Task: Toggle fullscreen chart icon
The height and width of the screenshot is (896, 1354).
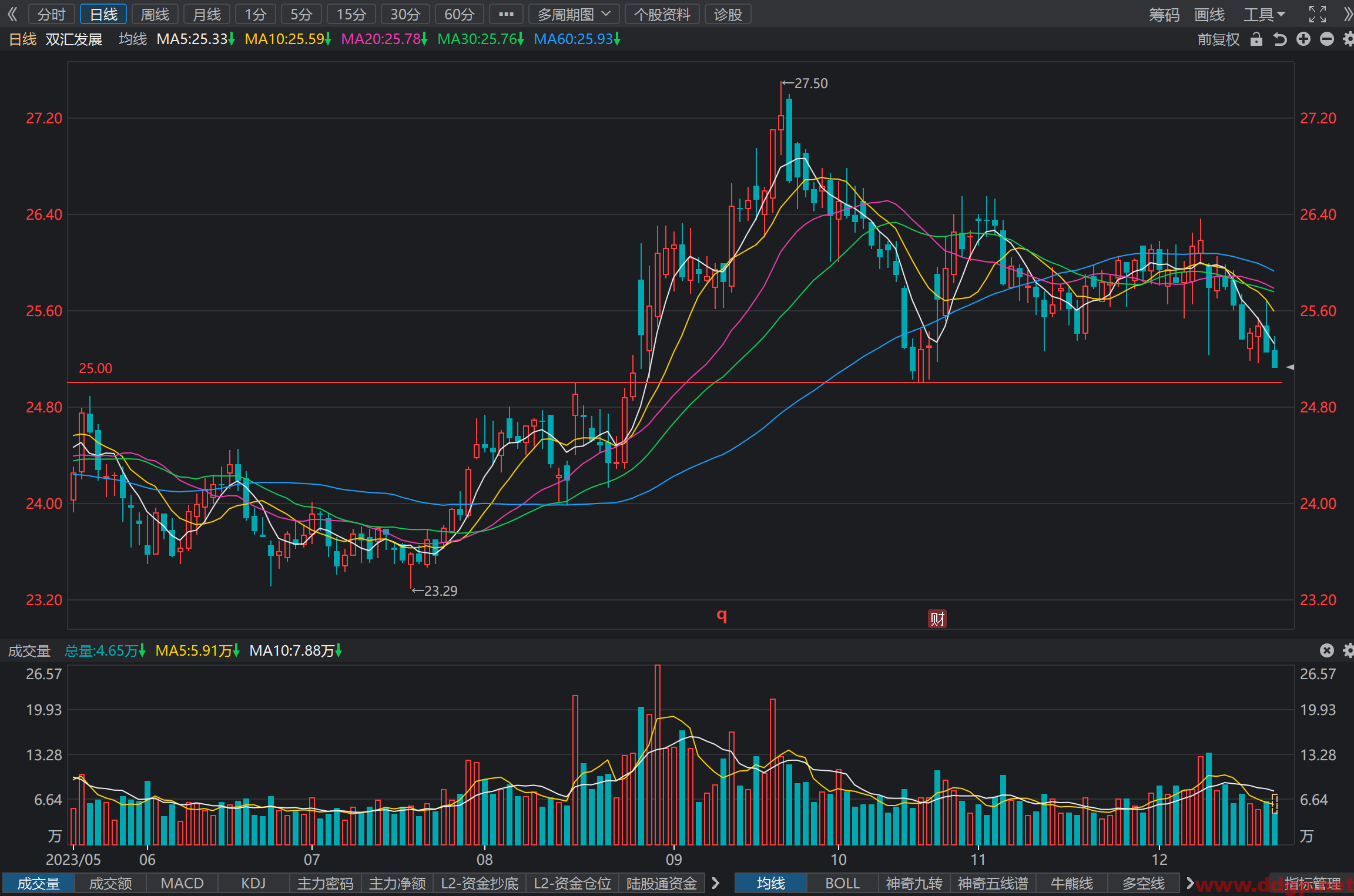Action: tap(1318, 14)
